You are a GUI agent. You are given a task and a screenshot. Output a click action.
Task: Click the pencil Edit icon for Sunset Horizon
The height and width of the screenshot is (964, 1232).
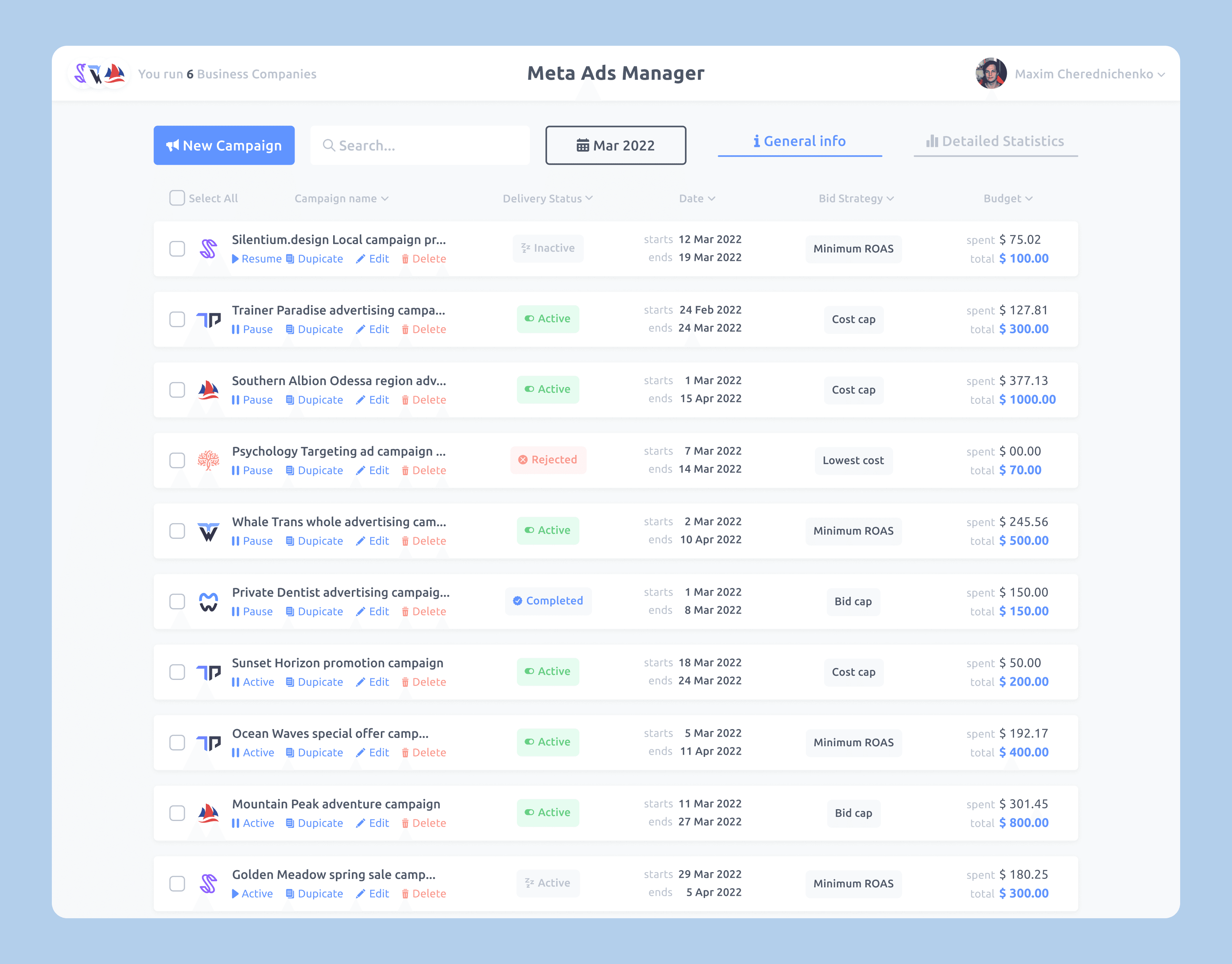coord(361,682)
